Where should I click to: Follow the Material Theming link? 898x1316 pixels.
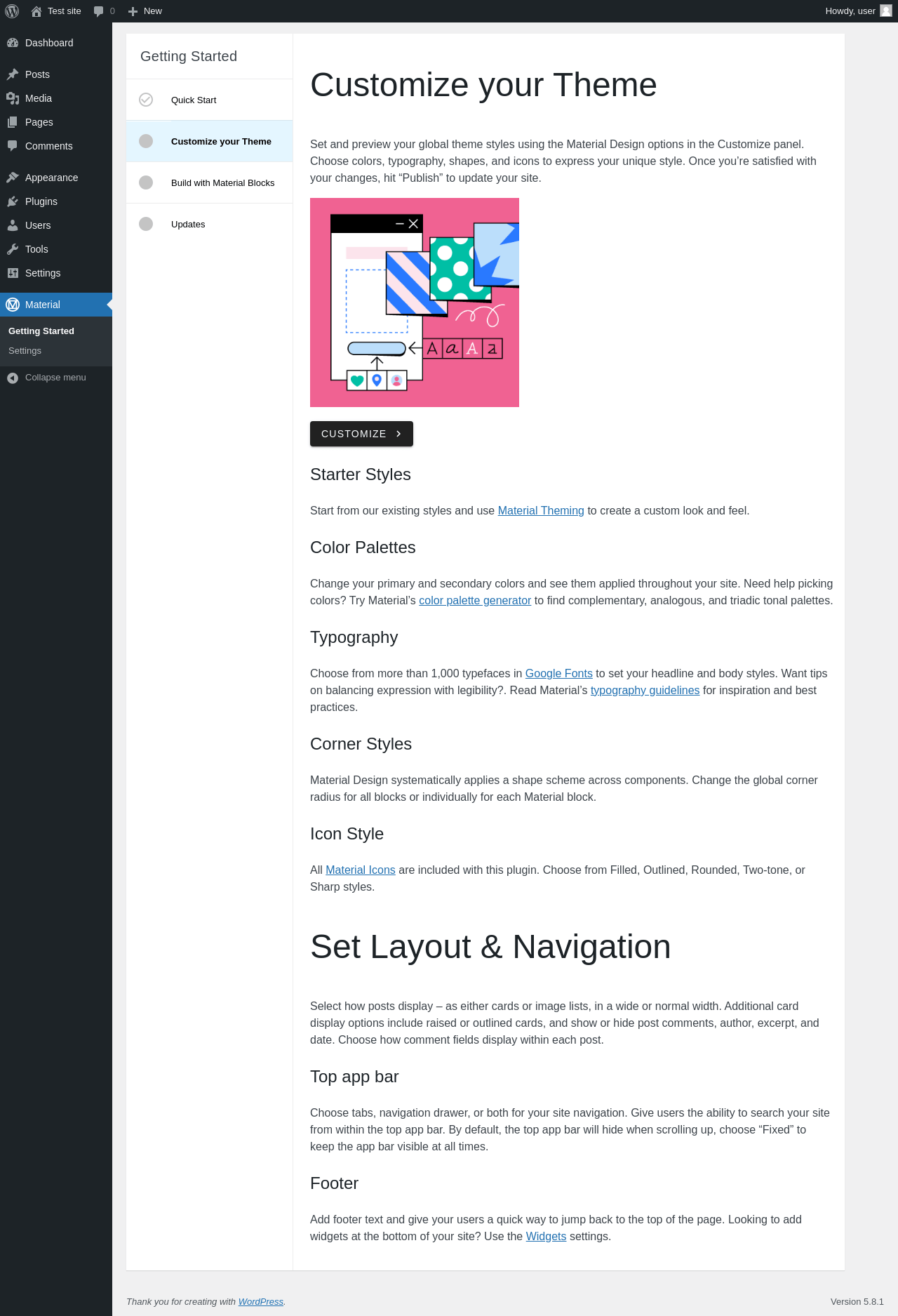click(x=541, y=511)
